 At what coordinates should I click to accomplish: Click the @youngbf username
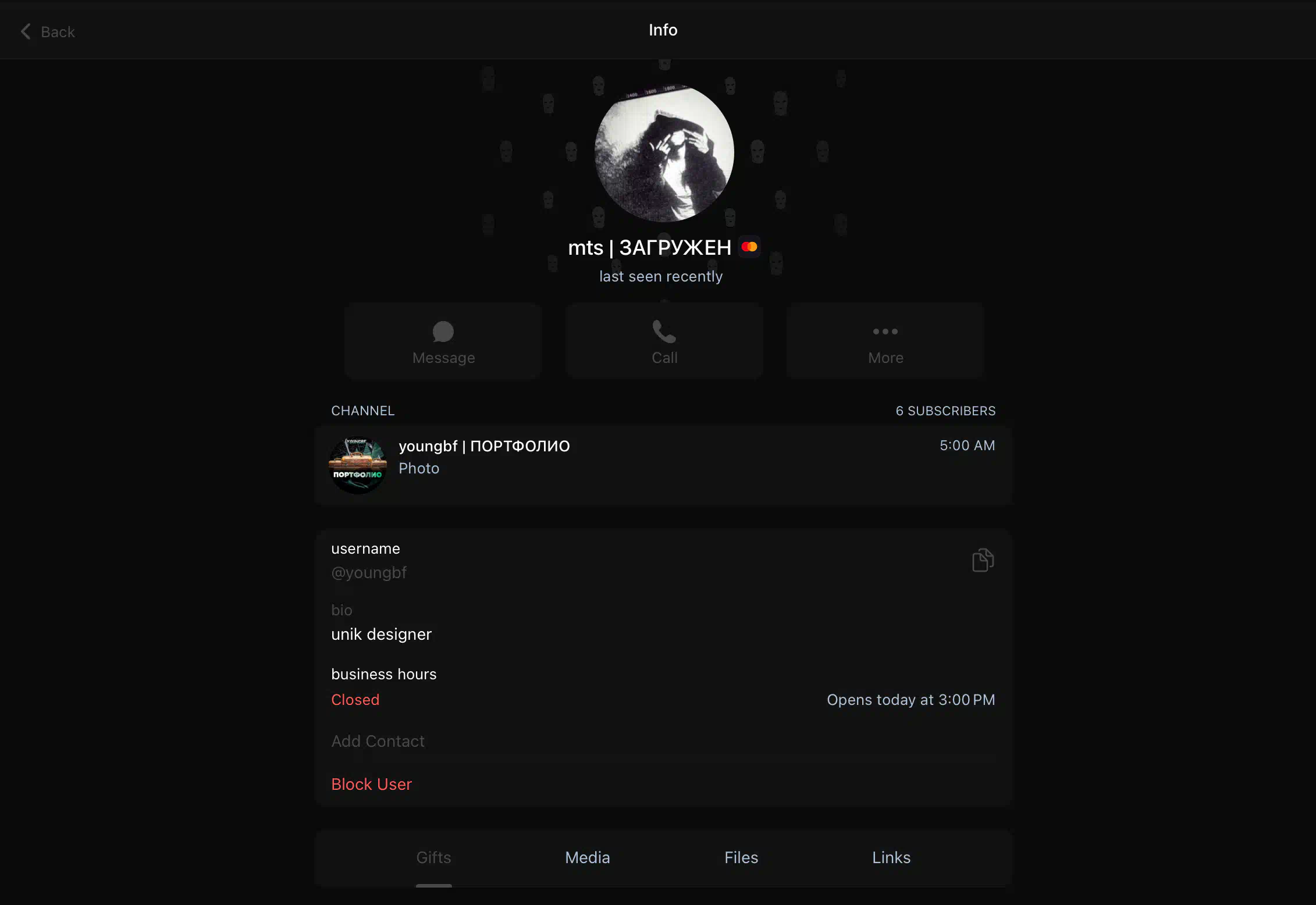pos(369,573)
